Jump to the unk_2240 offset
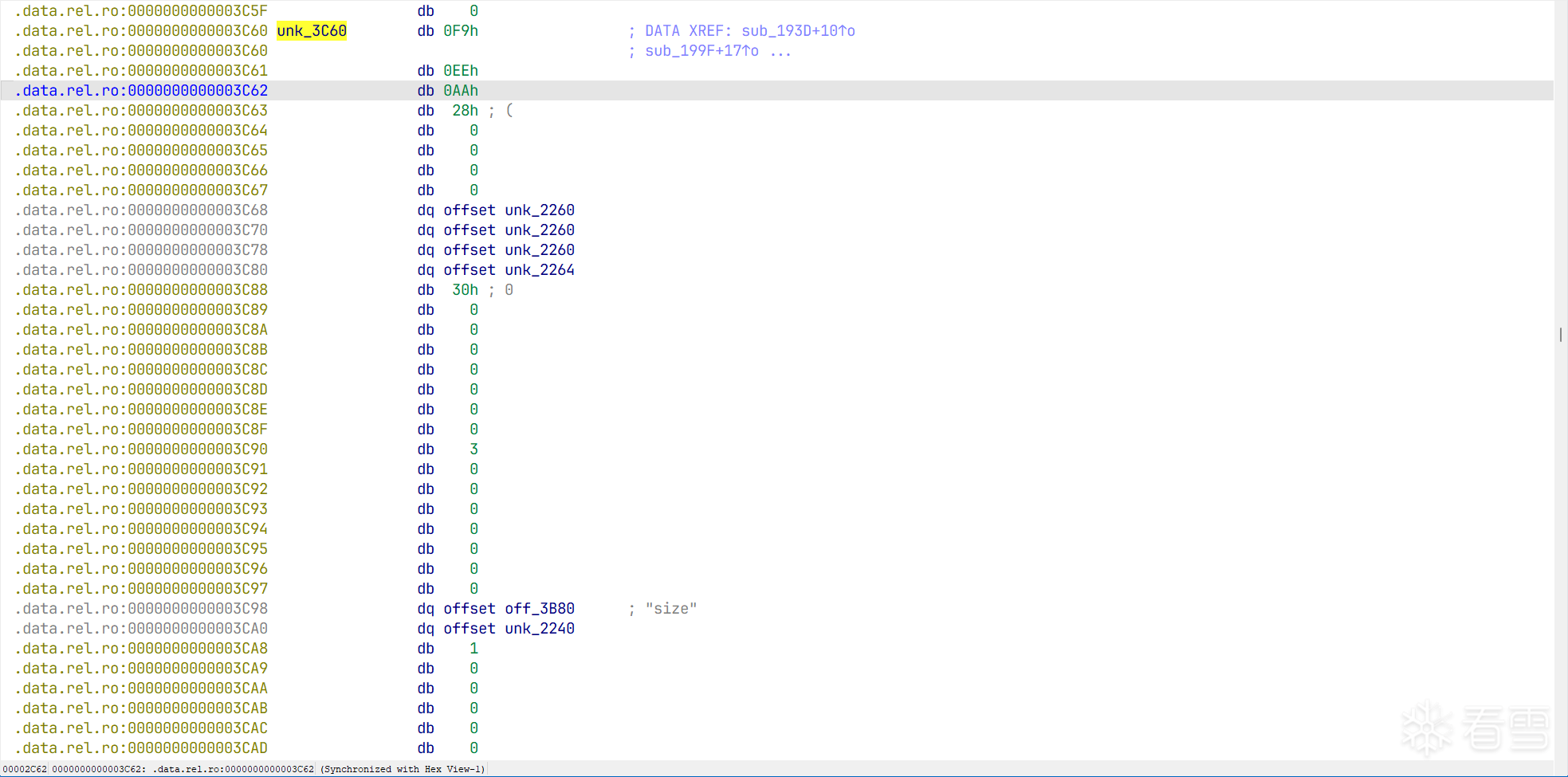 click(x=540, y=629)
